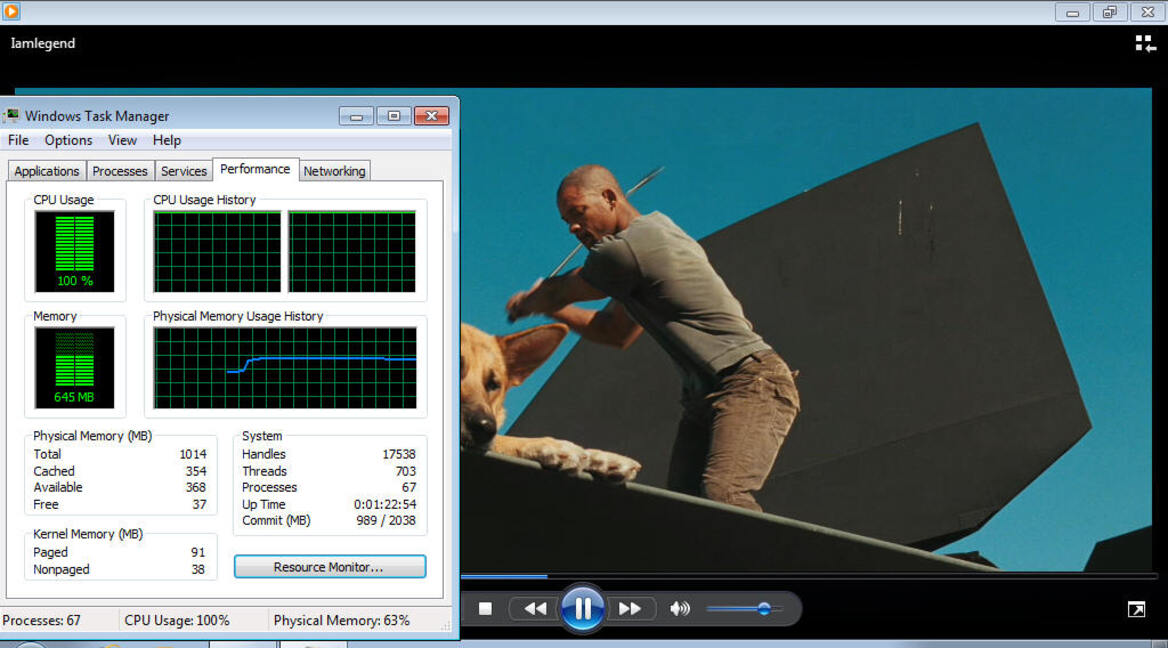This screenshot has width=1168, height=648.
Task: Click the Paged kernel memory value 91
Action: 198,553
